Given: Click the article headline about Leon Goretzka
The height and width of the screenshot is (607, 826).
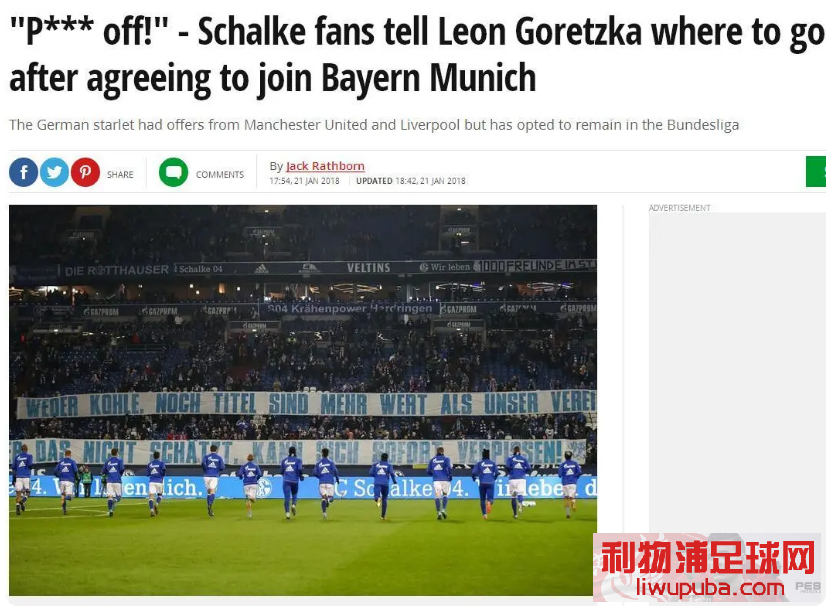Looking at the screenshot, I should tap(416, 54).
